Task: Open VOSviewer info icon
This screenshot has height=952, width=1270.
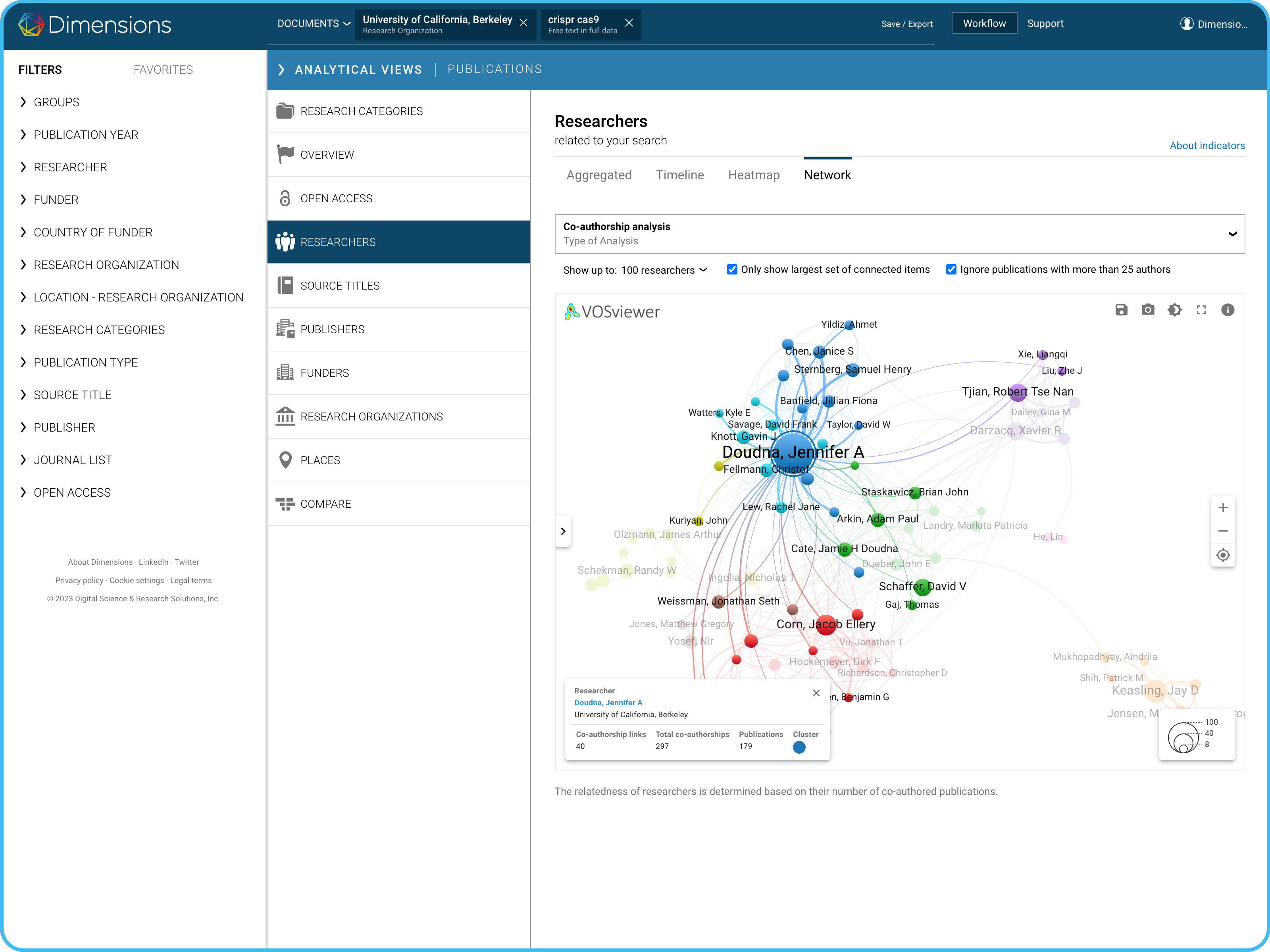Action: point(1228,310)
